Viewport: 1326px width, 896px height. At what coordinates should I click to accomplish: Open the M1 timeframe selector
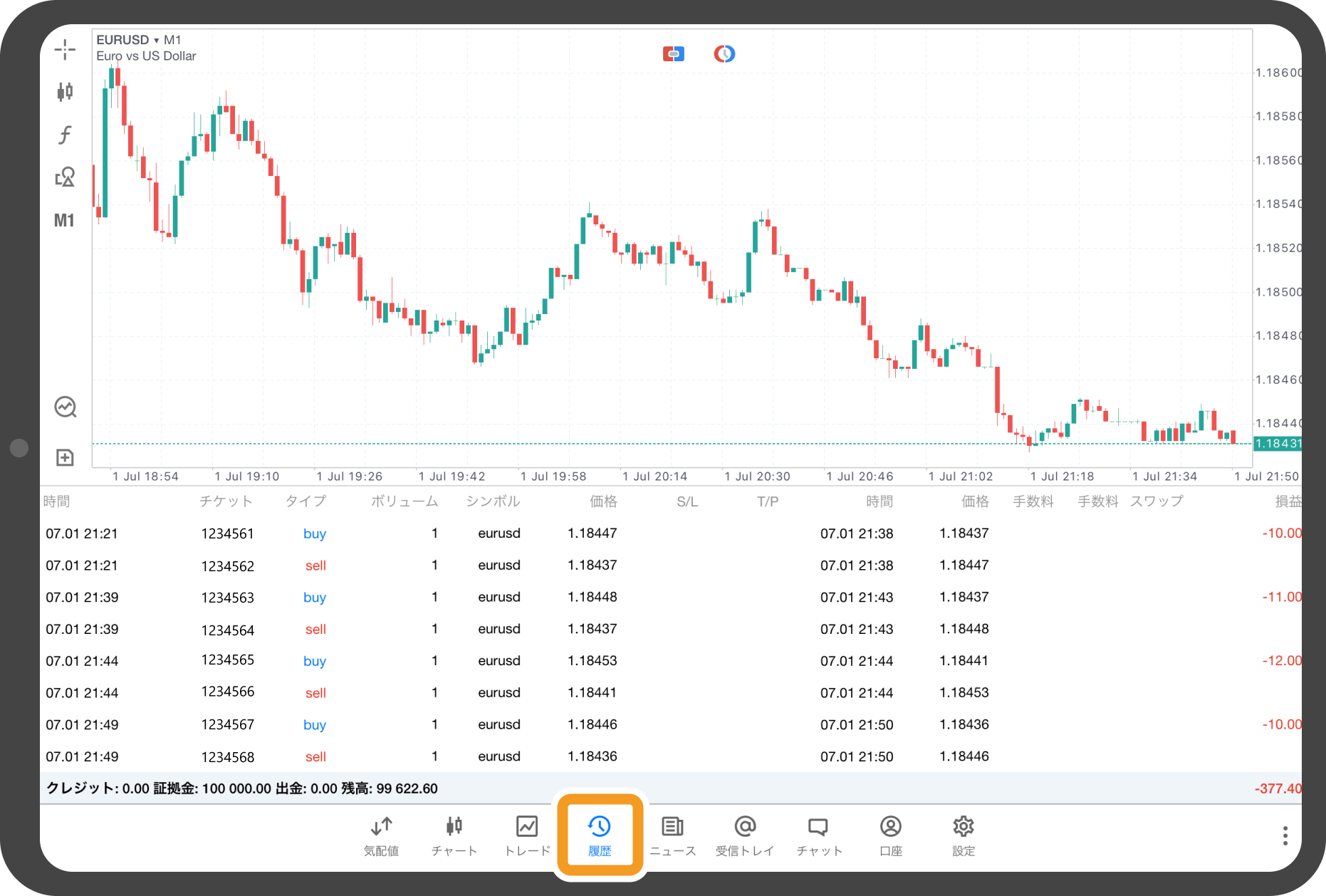[x=64, y=221]
